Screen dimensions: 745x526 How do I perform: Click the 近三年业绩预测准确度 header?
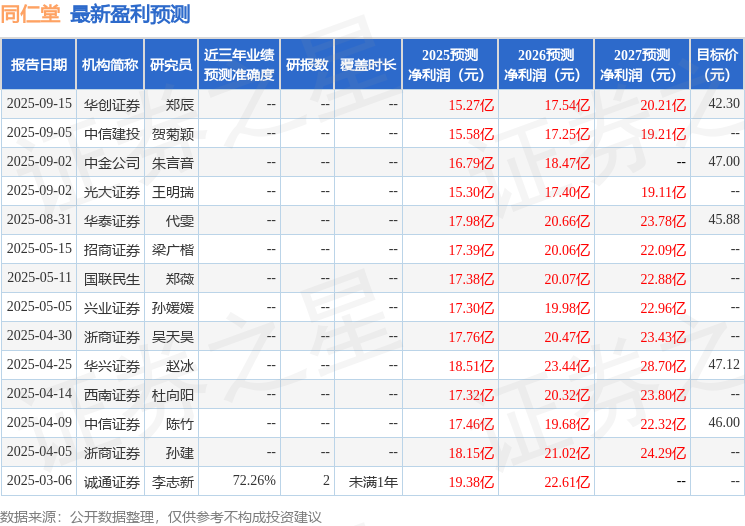239,65
